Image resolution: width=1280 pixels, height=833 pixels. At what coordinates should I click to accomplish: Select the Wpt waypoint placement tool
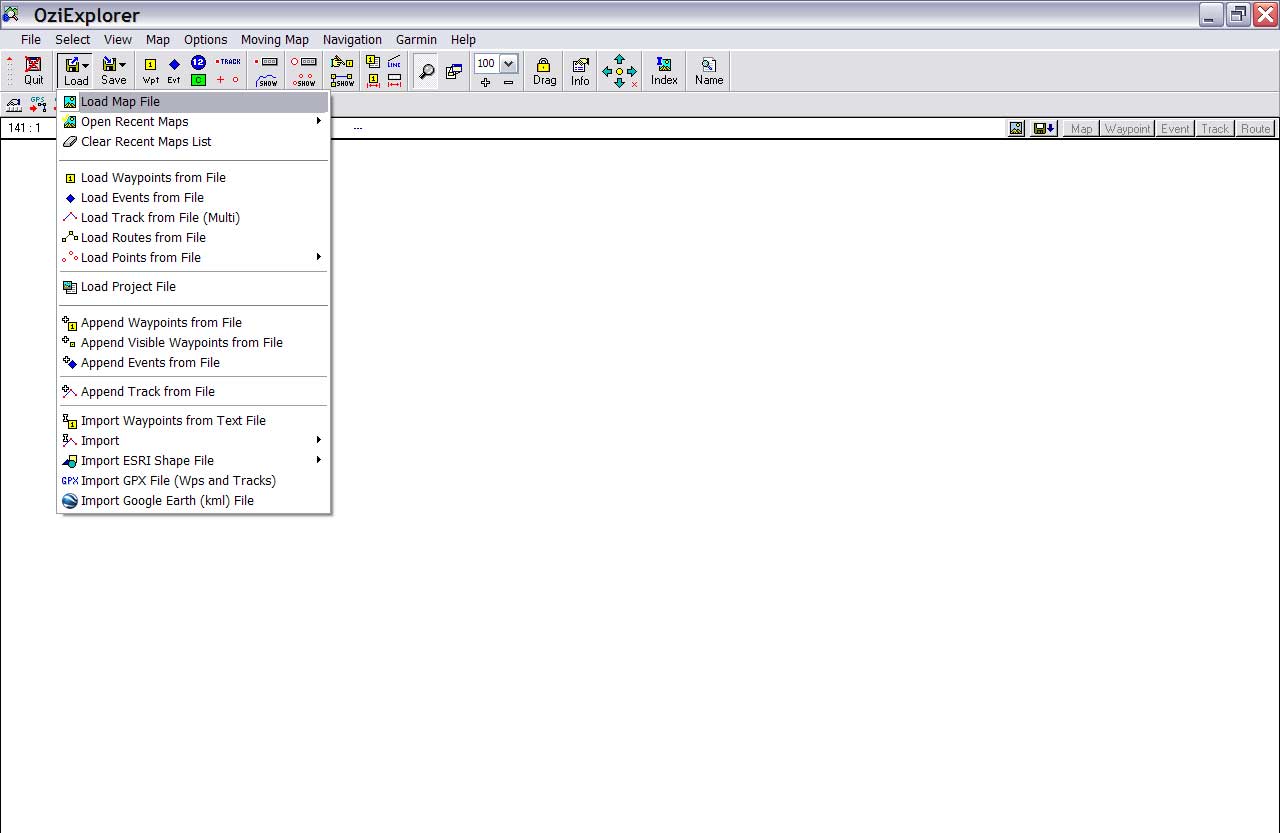pyautogui.click(x=150, y=71)
